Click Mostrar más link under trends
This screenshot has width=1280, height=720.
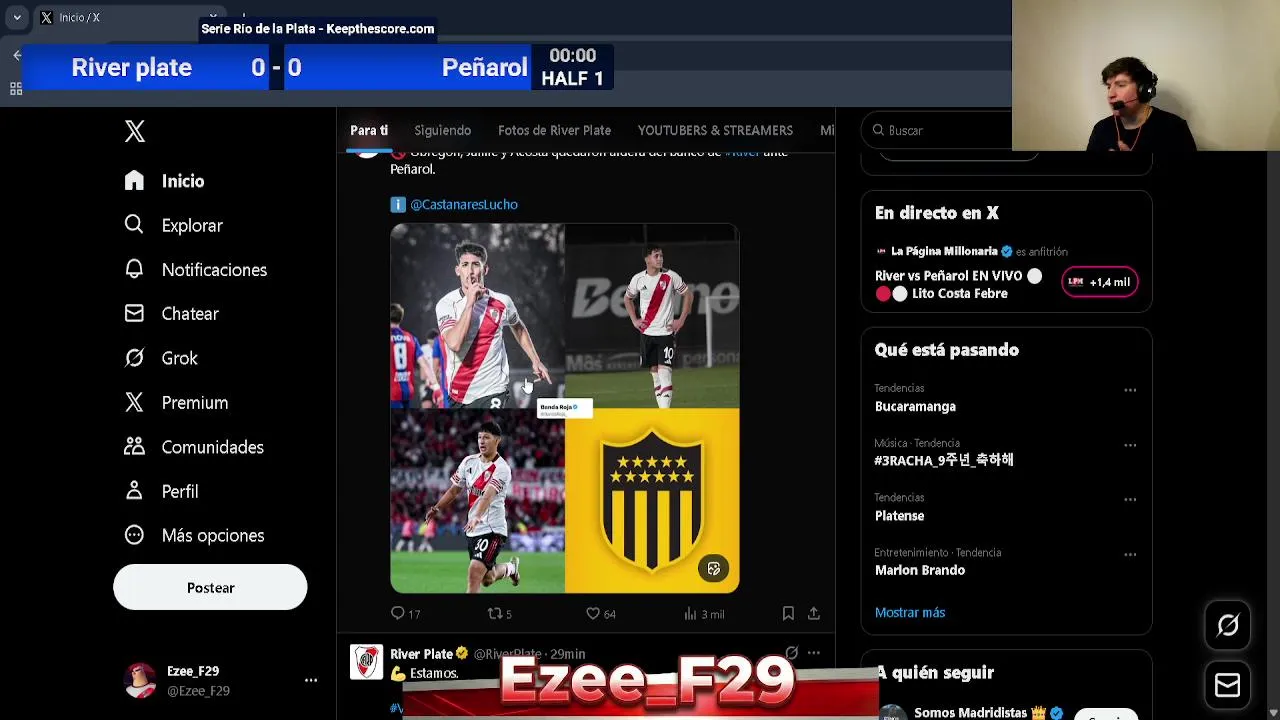point(910,612)
